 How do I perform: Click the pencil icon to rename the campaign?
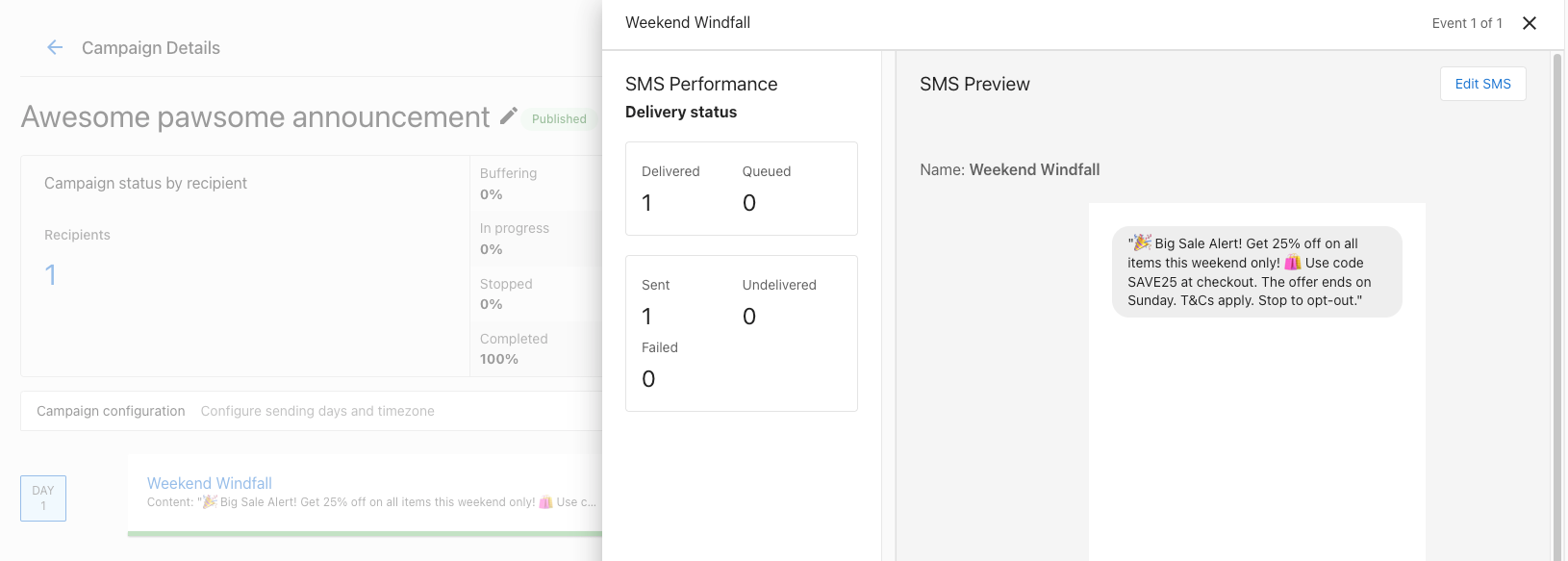509,116
